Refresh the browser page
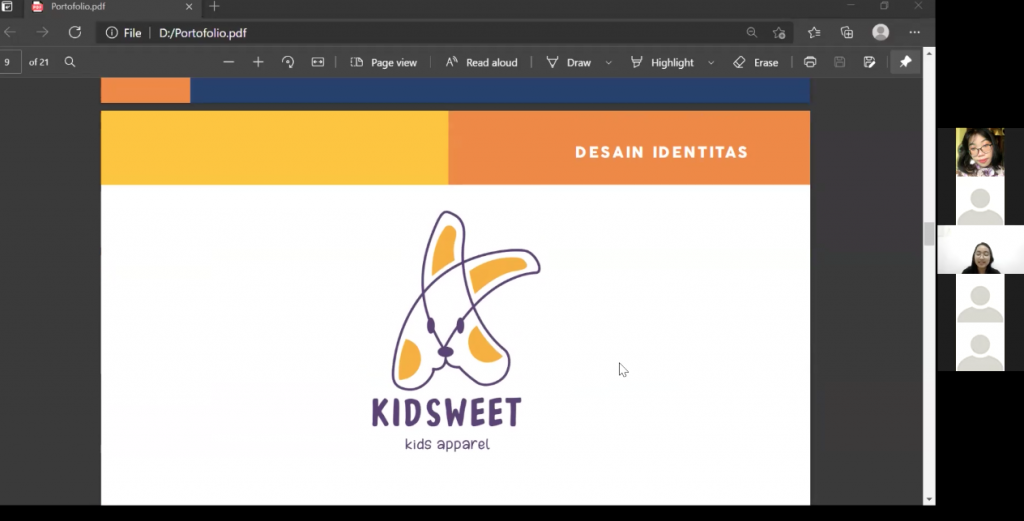The height and width of the screenshot is (521, 1024). (x=74, y=32)
